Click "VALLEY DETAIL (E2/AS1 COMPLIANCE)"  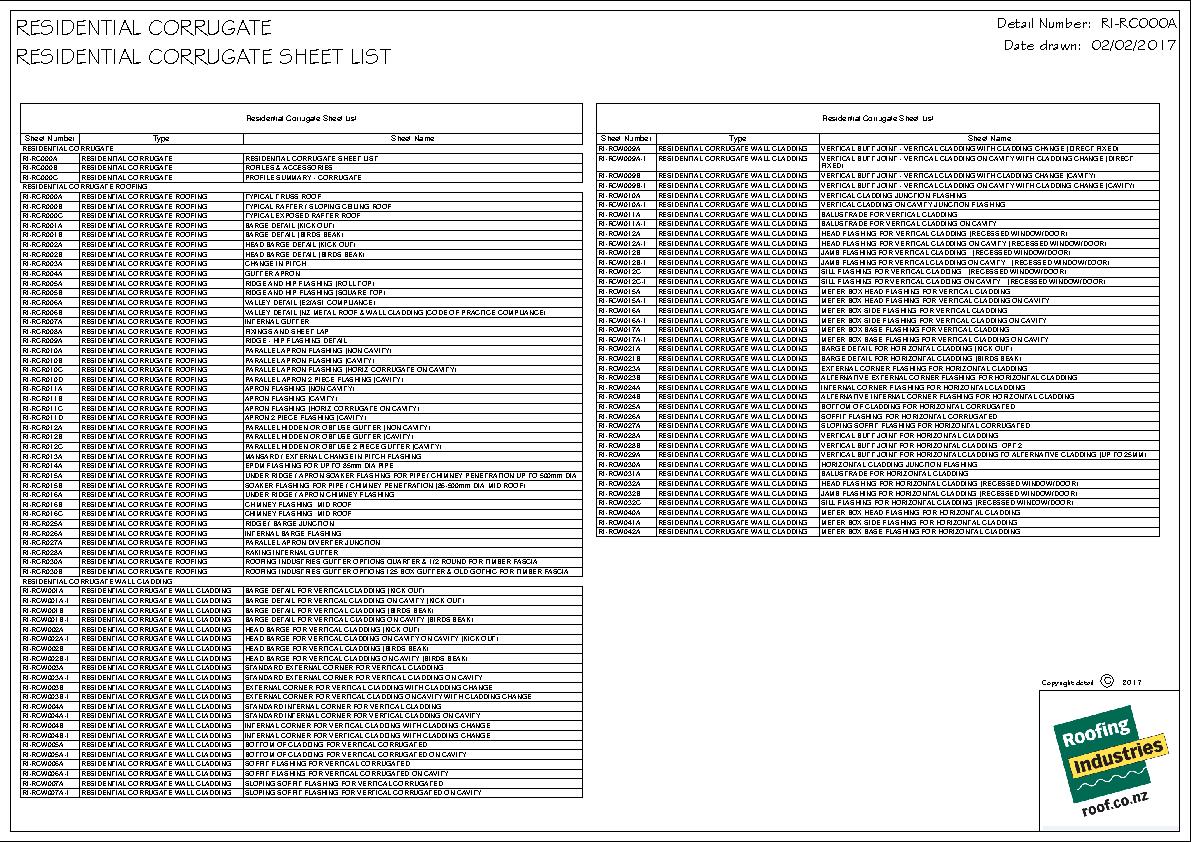pos(310,302)
